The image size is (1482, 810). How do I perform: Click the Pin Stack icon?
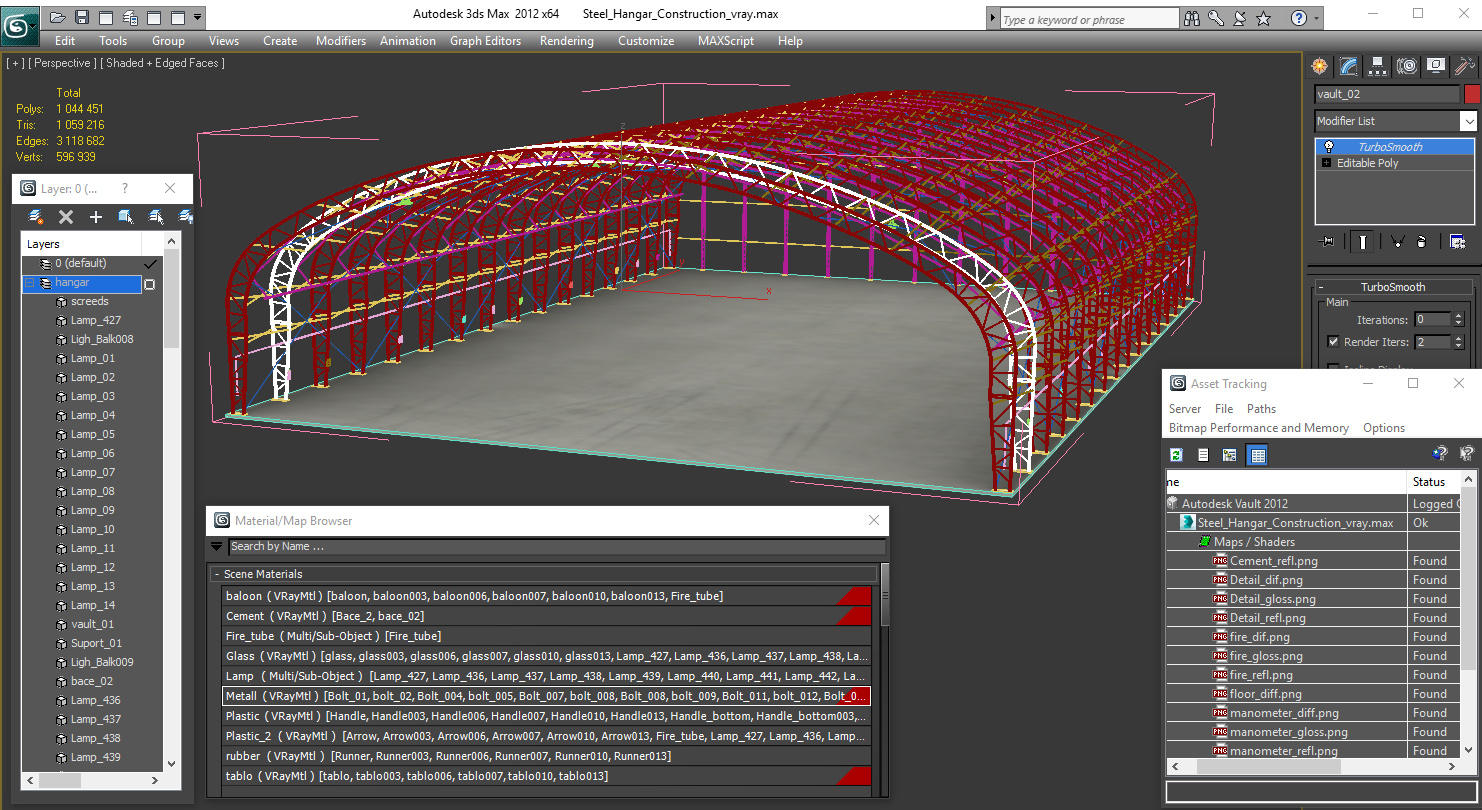(1328, 241)
